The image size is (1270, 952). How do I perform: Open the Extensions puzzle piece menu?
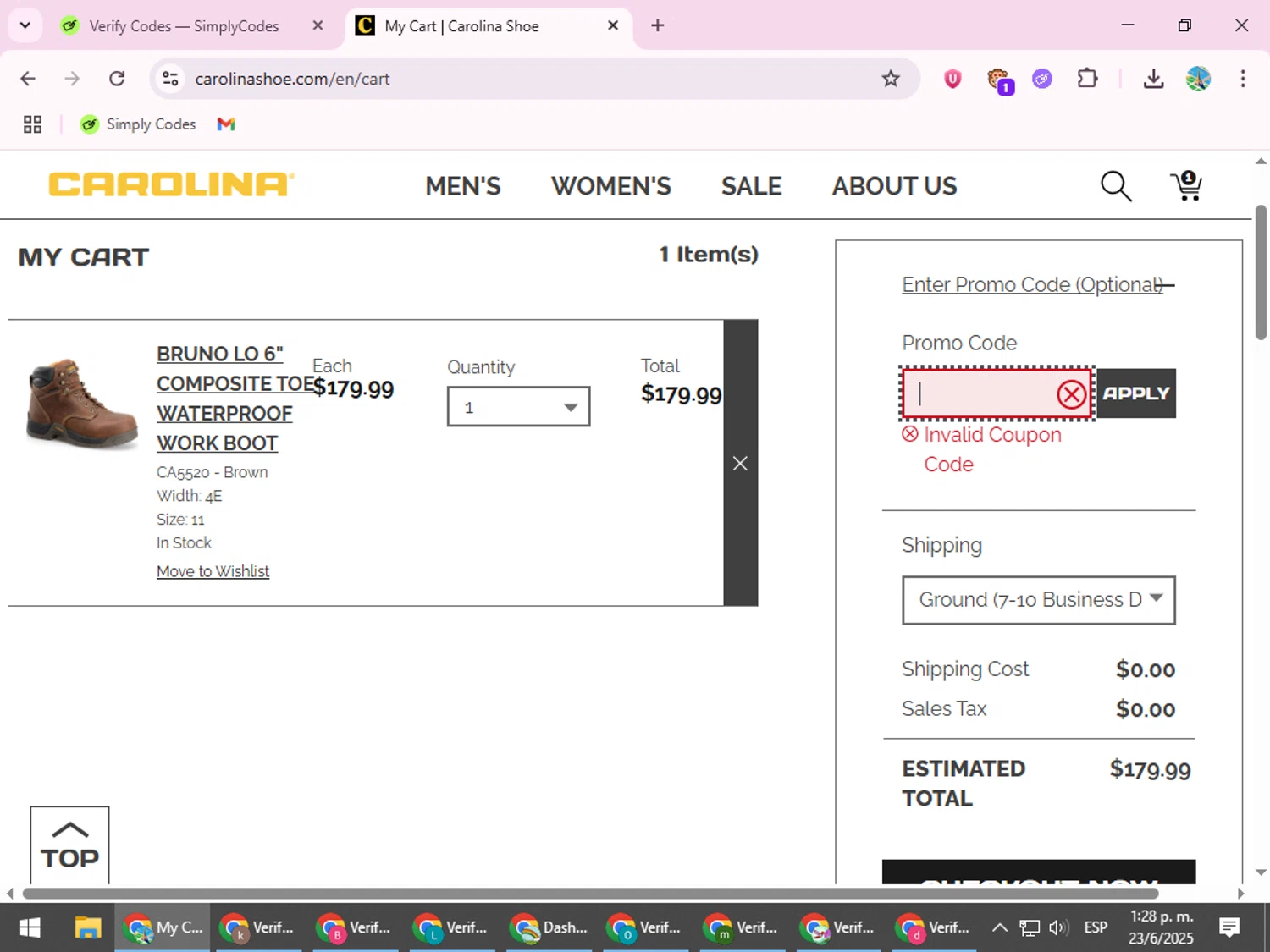coord(1087,79)
